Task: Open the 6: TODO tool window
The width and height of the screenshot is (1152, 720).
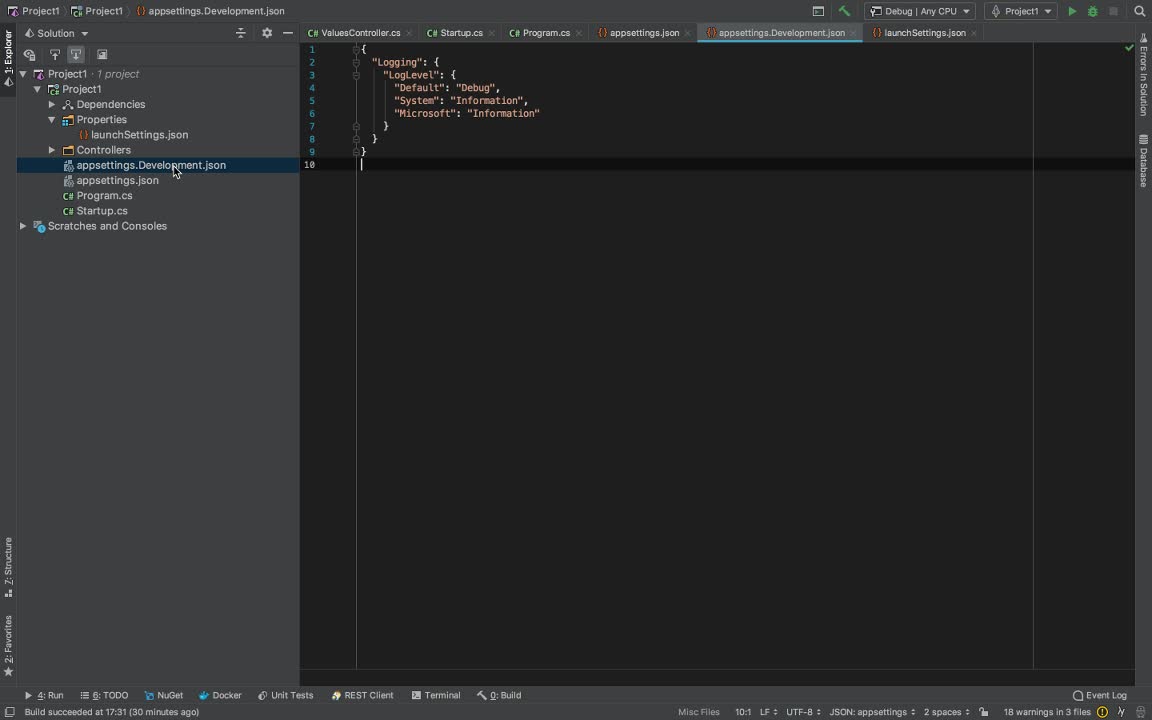Action: click(x=104, y=695)
